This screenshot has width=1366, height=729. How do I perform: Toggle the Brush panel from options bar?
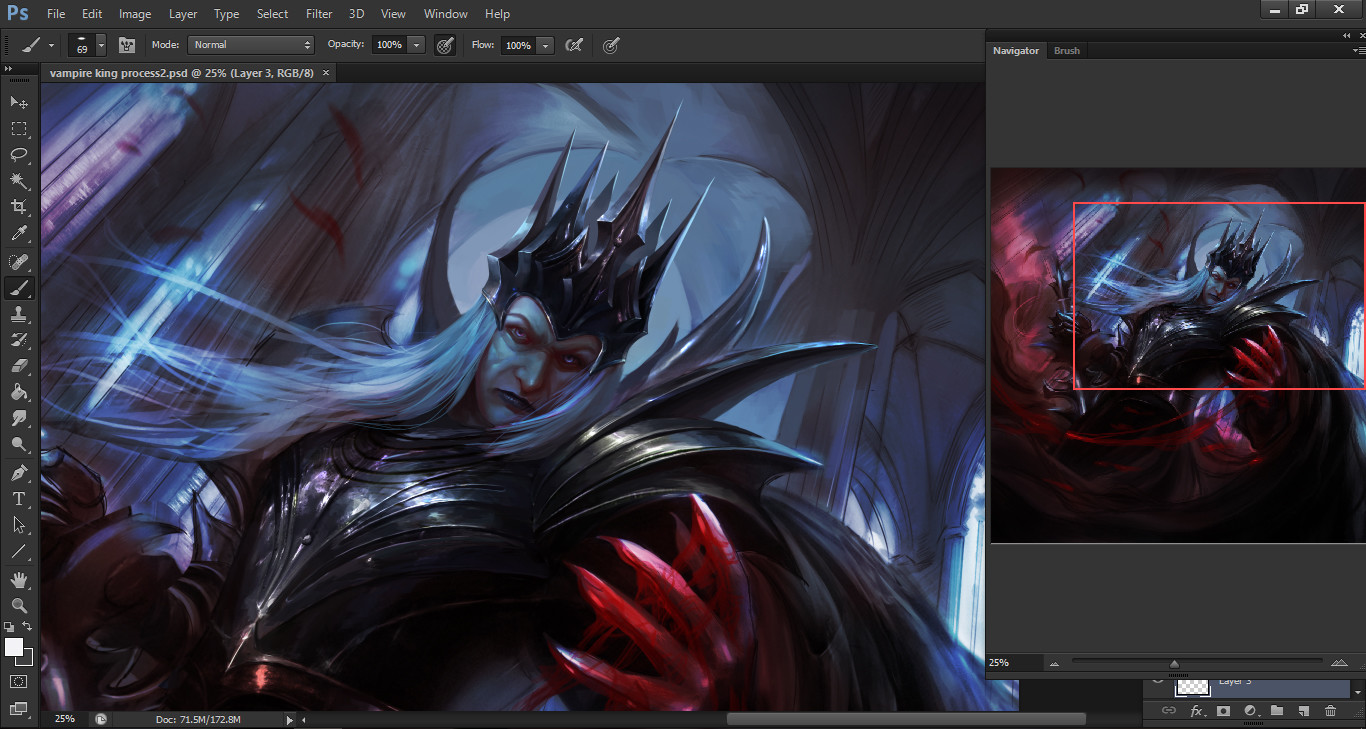click(127, 45)
